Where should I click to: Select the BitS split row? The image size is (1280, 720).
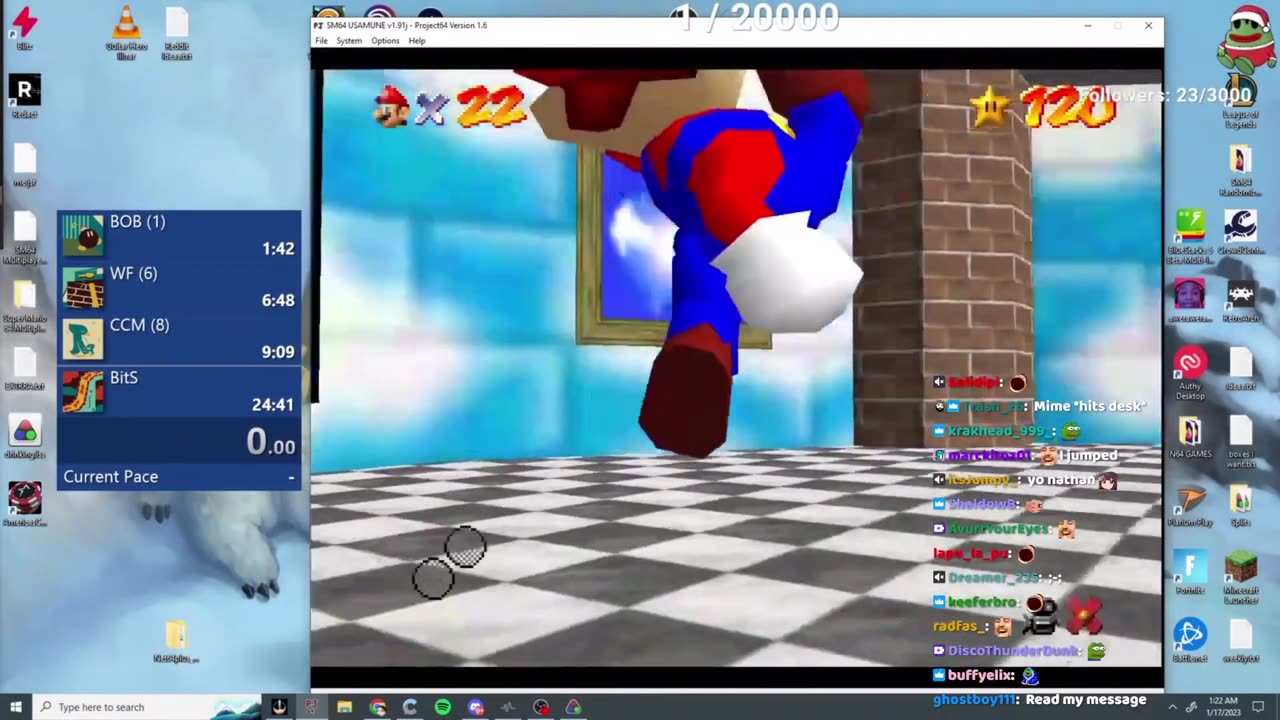pos(179,392)
